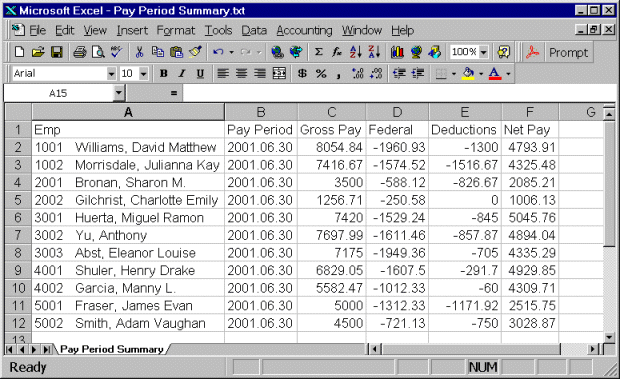Click the Sort Ascending A-Z icon
Viewport: 620px width, 379px height.
[355, 52]
